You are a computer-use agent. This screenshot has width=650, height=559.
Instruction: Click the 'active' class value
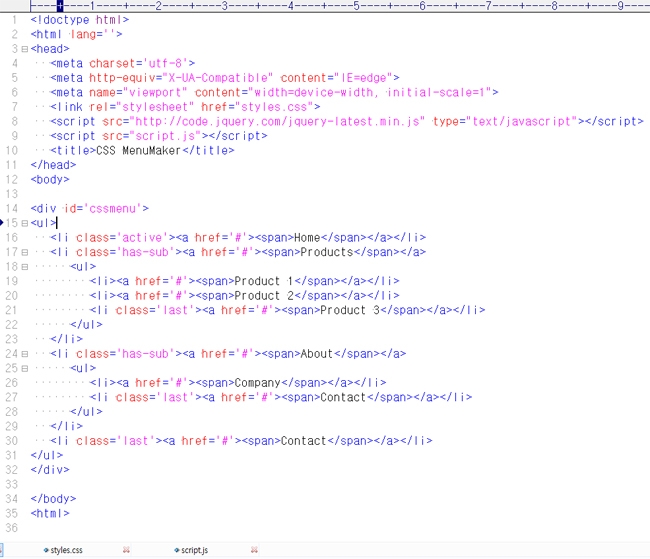click(x=142, y=238)
